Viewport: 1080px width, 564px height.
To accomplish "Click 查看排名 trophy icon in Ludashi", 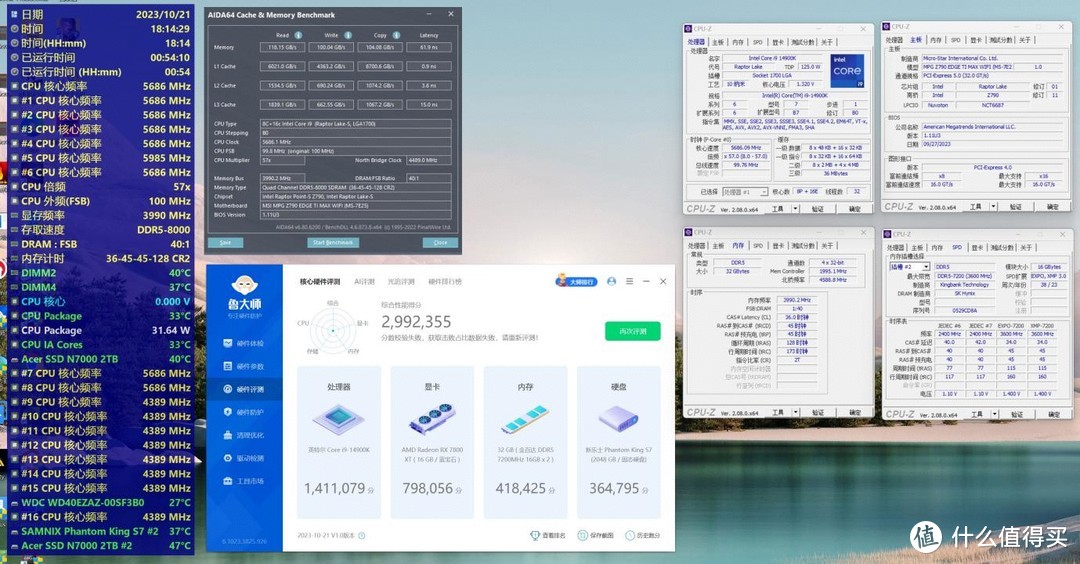I will click(535, 535).
